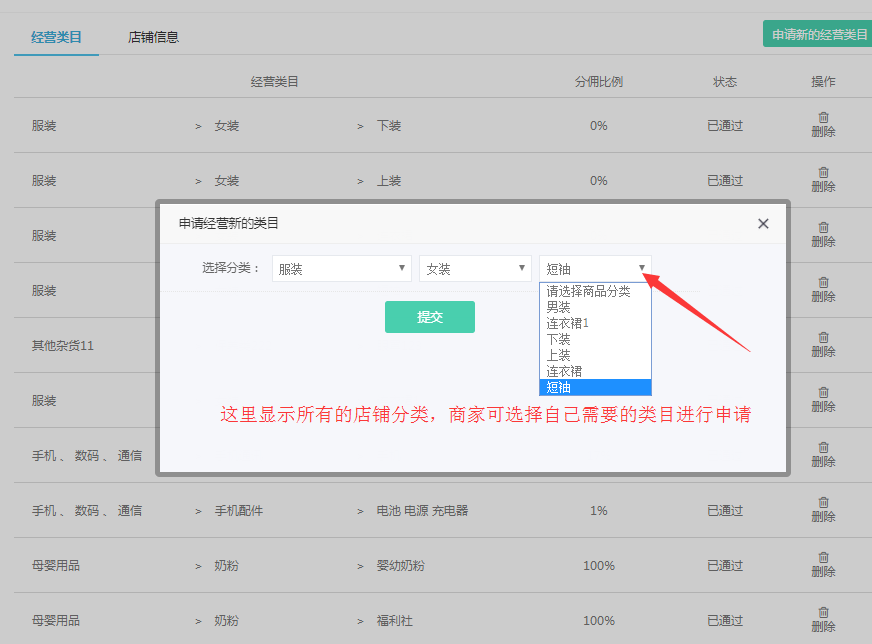Select 下装 option in dropdown list
The width and height of the screenshot is (872, 644).
(559, 340)
